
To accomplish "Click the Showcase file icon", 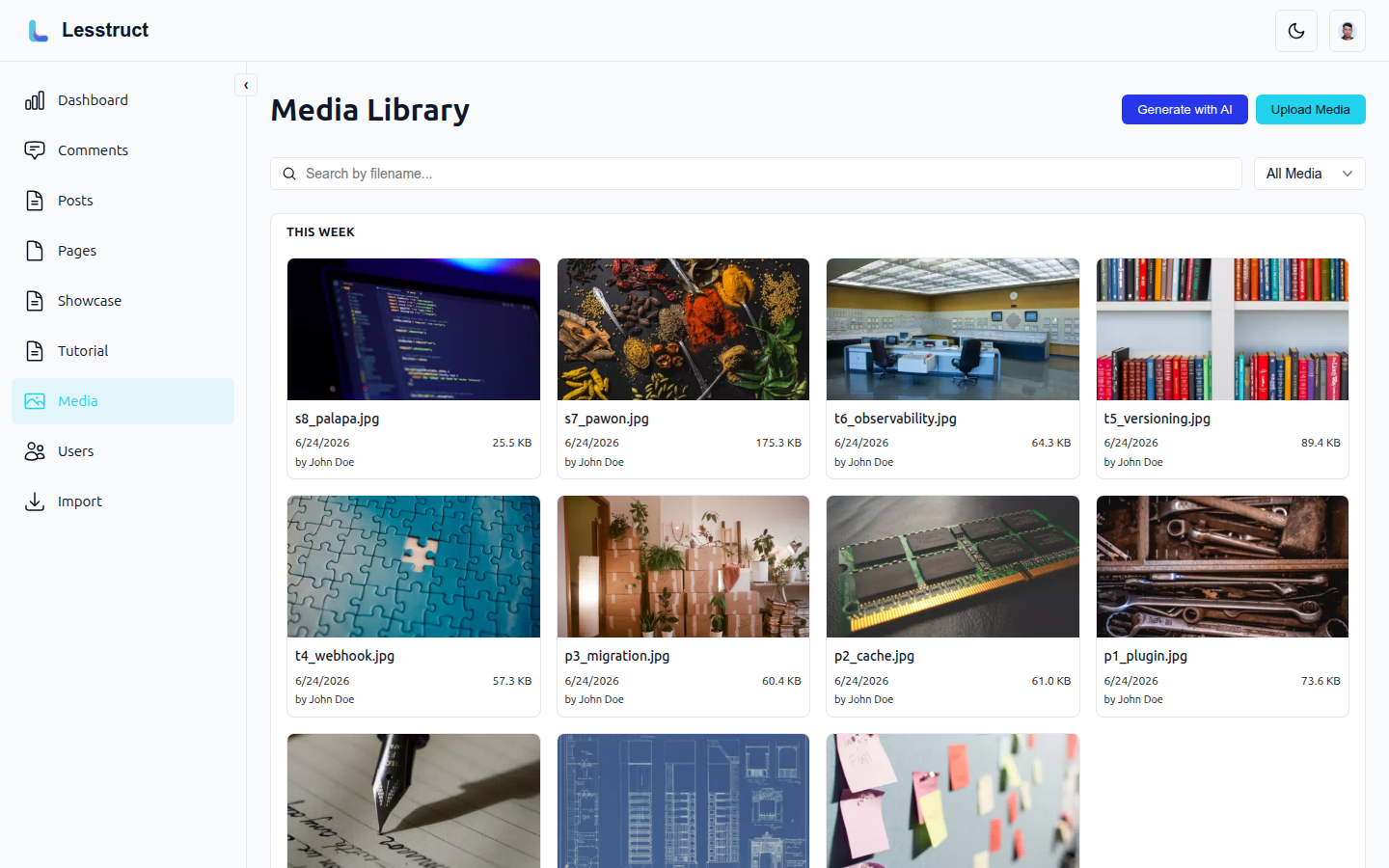I will [x=35, y=301].
